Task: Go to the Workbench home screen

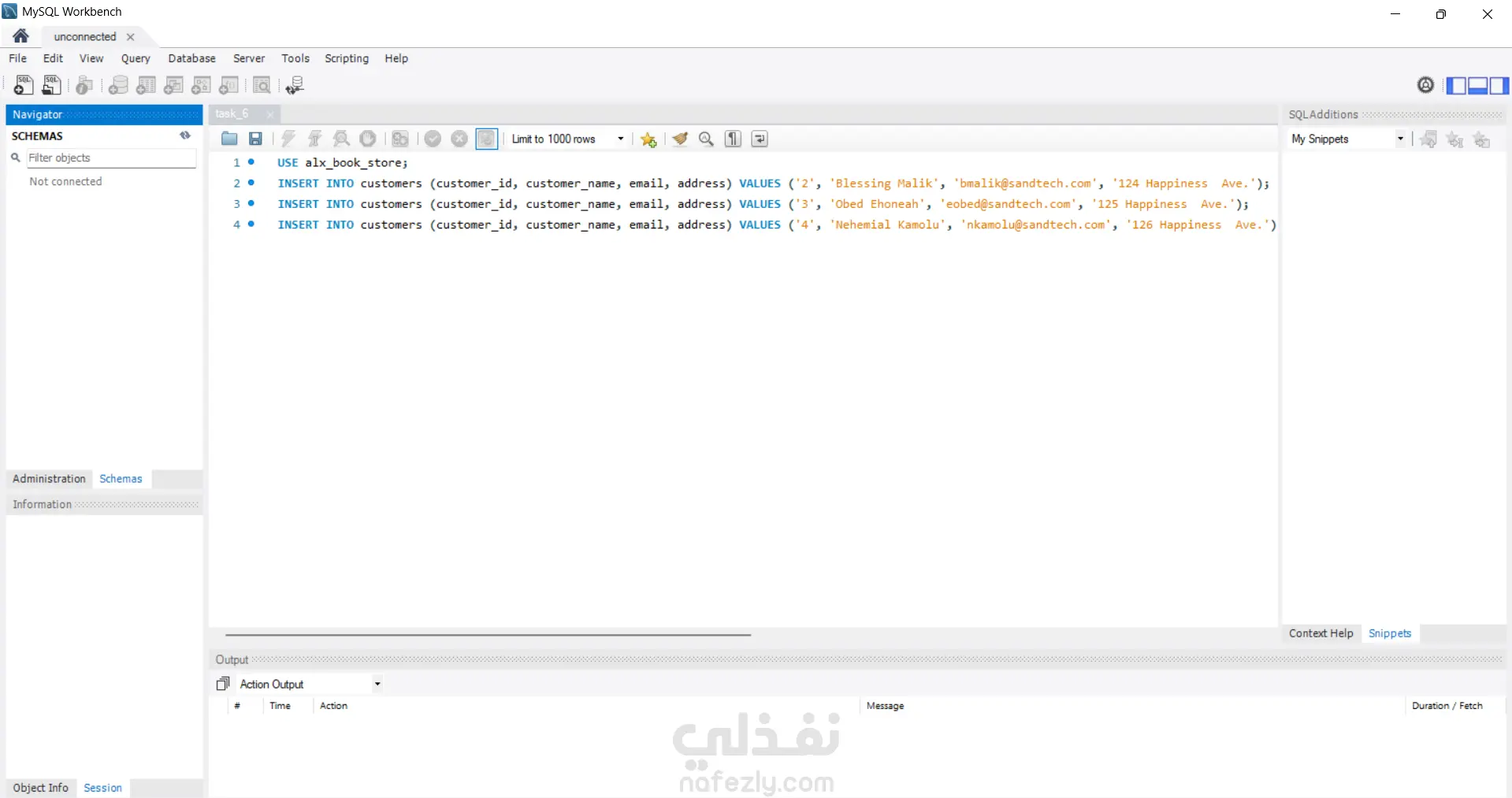Action: (x=21, y=36)
